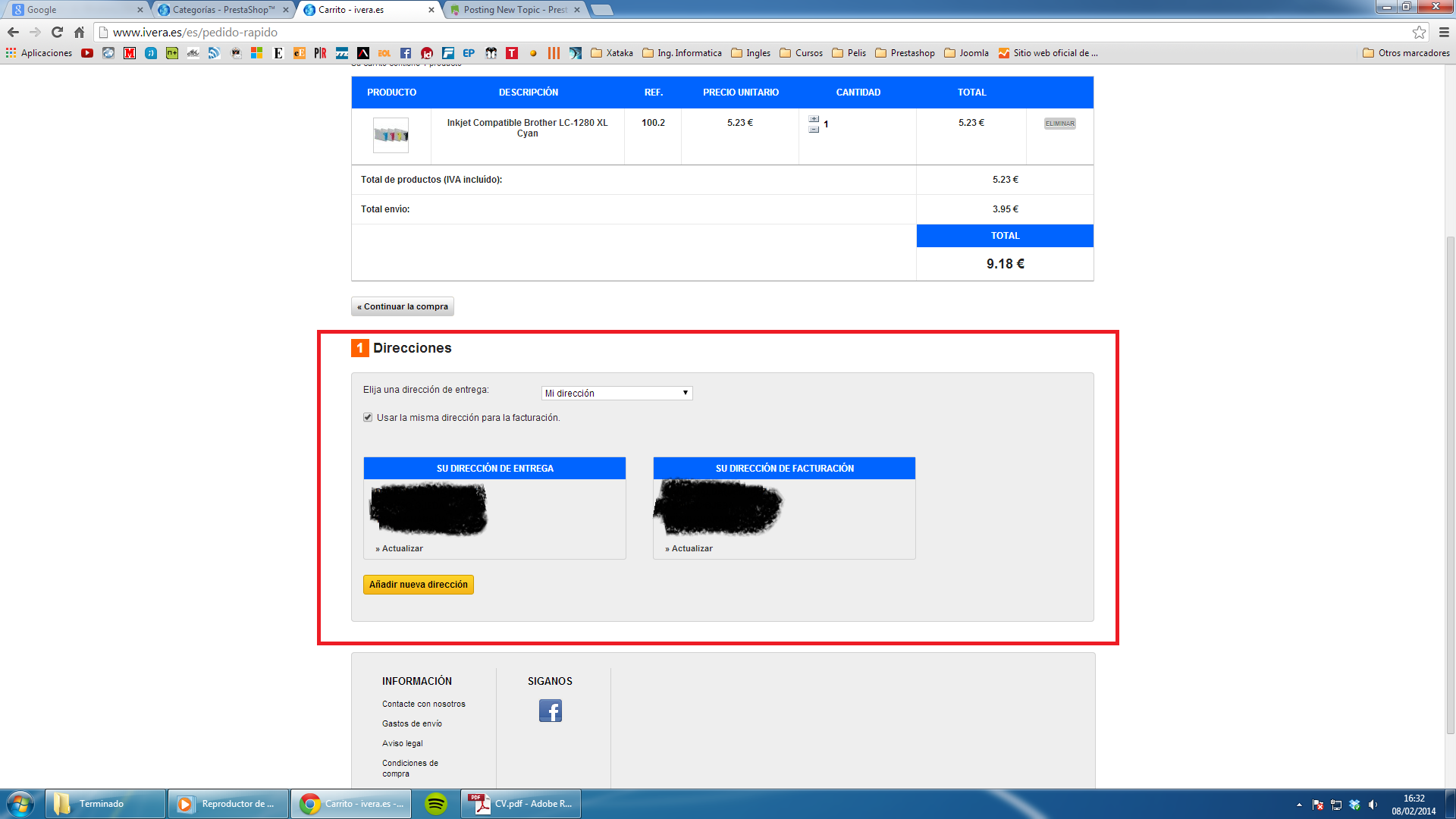Viewport: 1456px width, 819px height.
Task: Click the Brother ink cartridge thumbnail
Action: (x=391, y=135)
